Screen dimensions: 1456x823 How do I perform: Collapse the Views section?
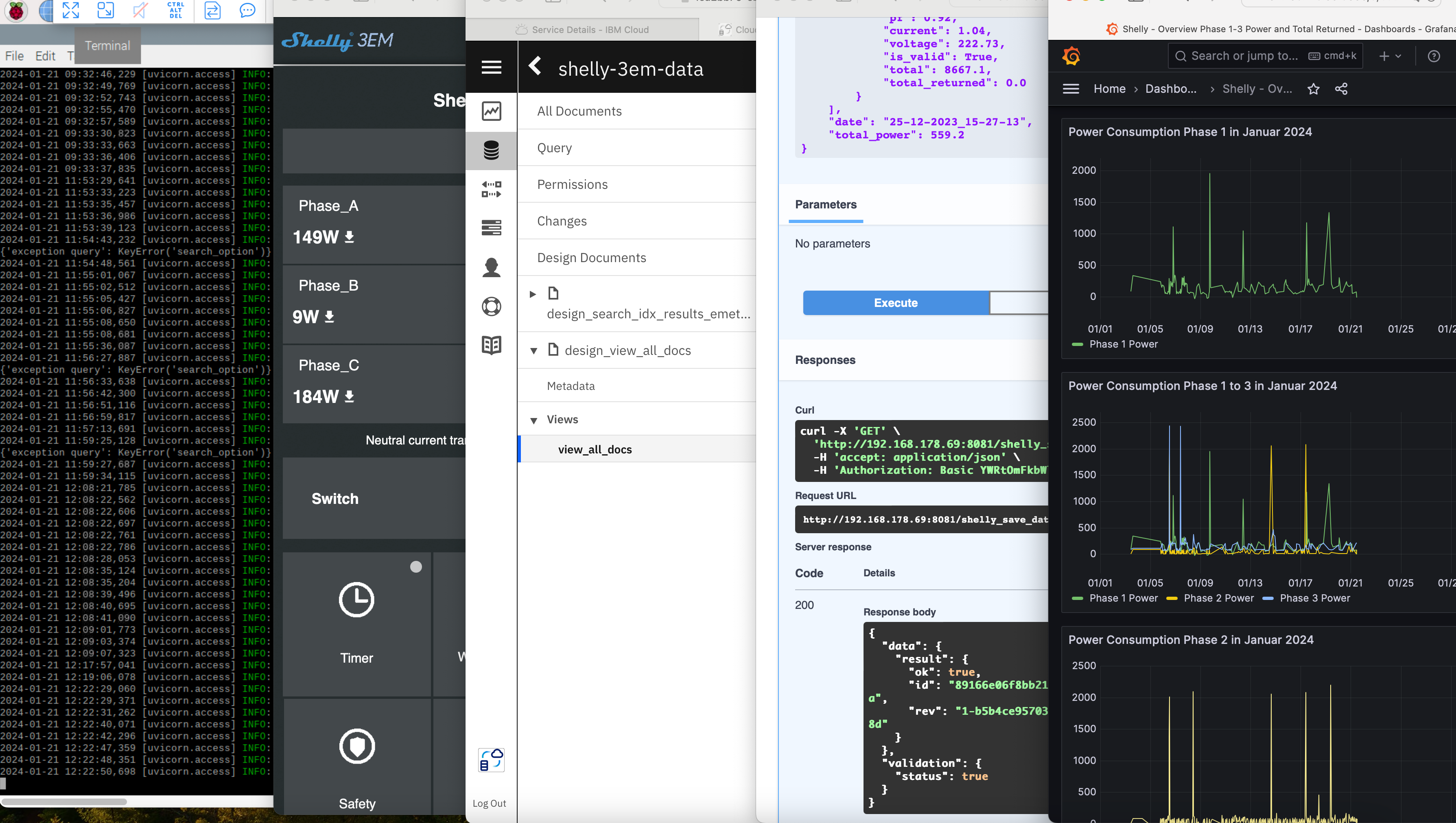pos(533,420)
